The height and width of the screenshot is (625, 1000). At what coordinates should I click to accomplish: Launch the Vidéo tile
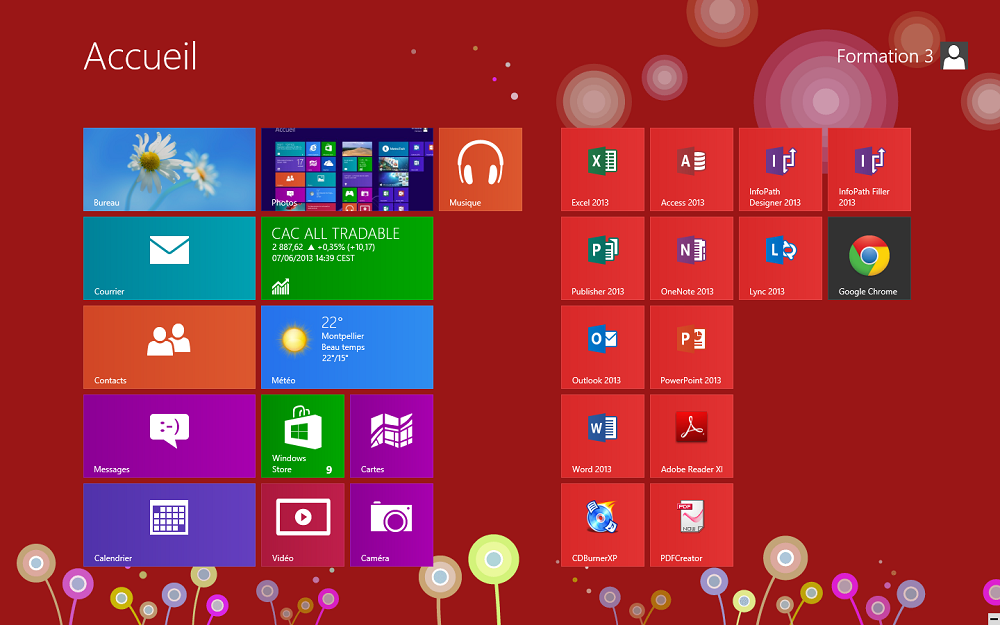pos(302,524)
